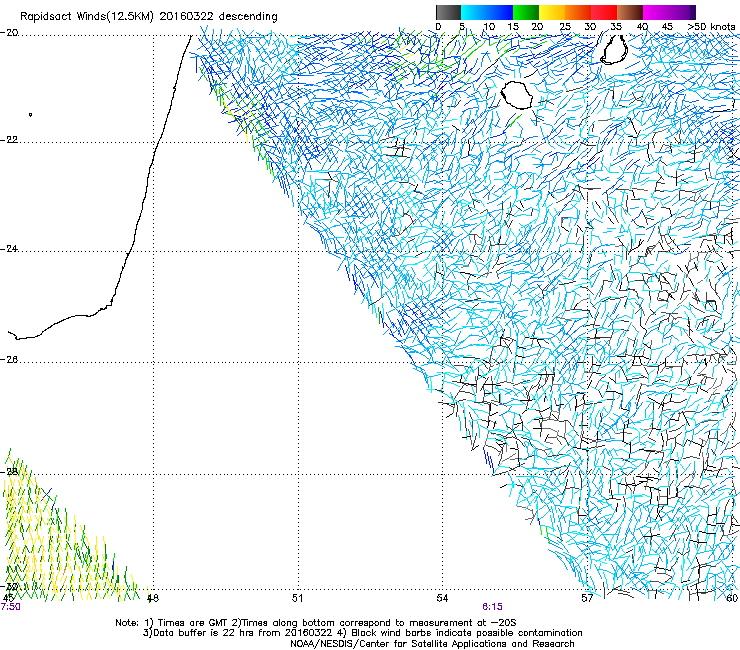Screen dimensions: 740x650
Task: Click the dark purple 45-50 knots legend swatch
Action: click(x=682, y=12)
